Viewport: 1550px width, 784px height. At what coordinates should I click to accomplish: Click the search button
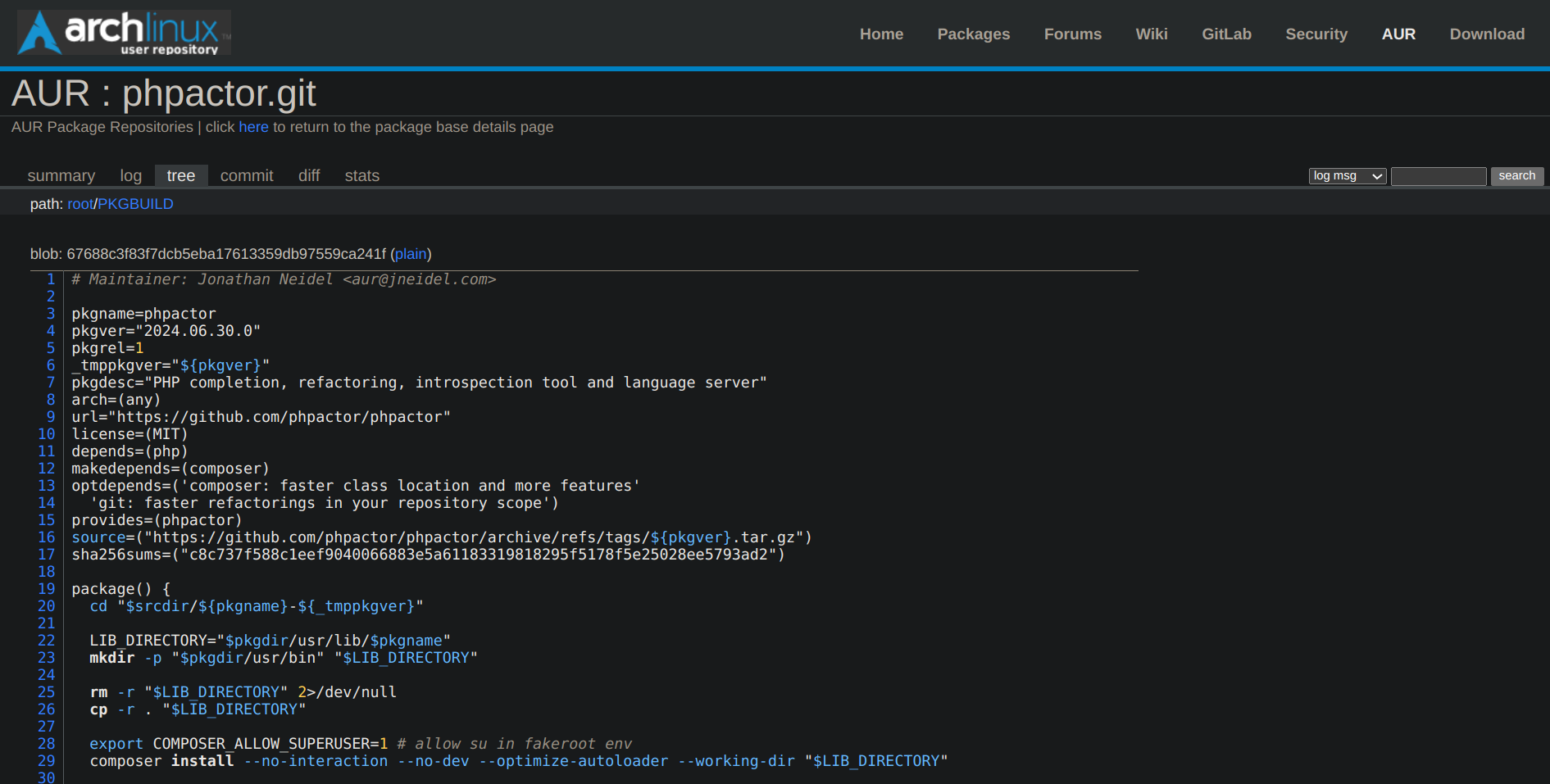1517,176
